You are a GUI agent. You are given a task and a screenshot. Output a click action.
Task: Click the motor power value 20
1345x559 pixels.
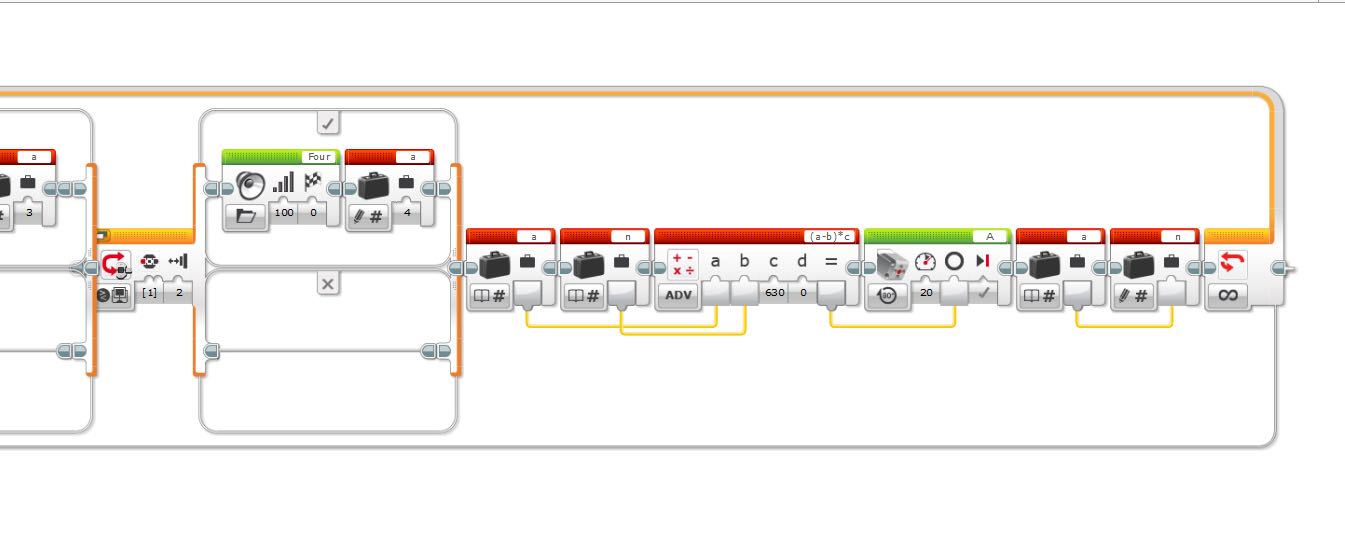tap(927, 293)
